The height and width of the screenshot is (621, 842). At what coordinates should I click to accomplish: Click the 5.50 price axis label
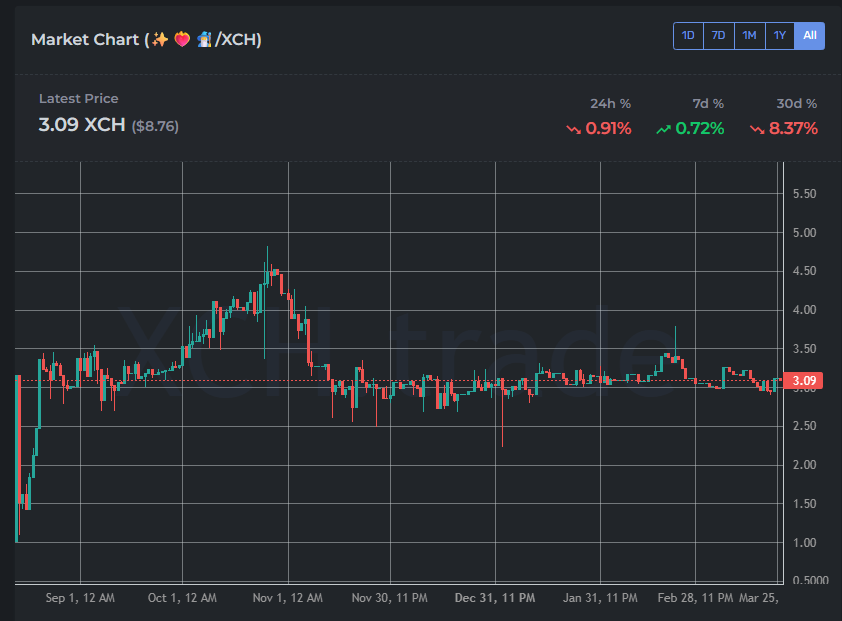click(804, 194)
